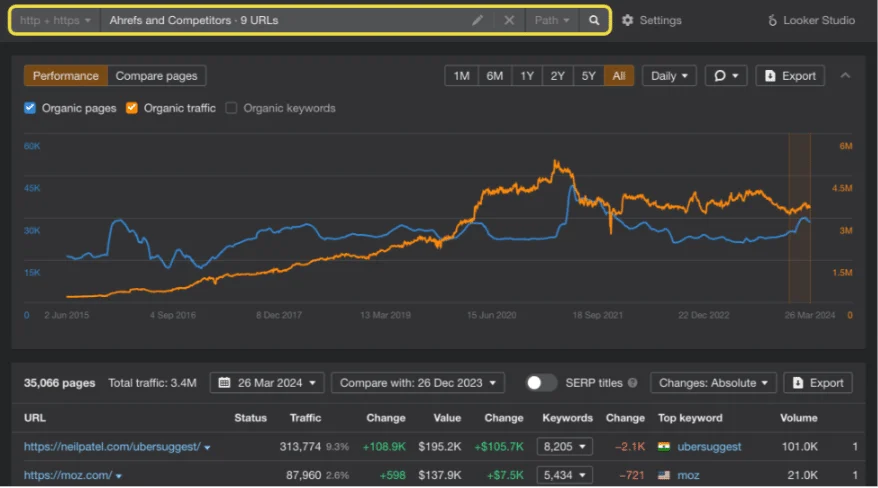Screen dimensions: 878x488
Task: Click the +108.9K traffic change value
Action: [384, 447]
